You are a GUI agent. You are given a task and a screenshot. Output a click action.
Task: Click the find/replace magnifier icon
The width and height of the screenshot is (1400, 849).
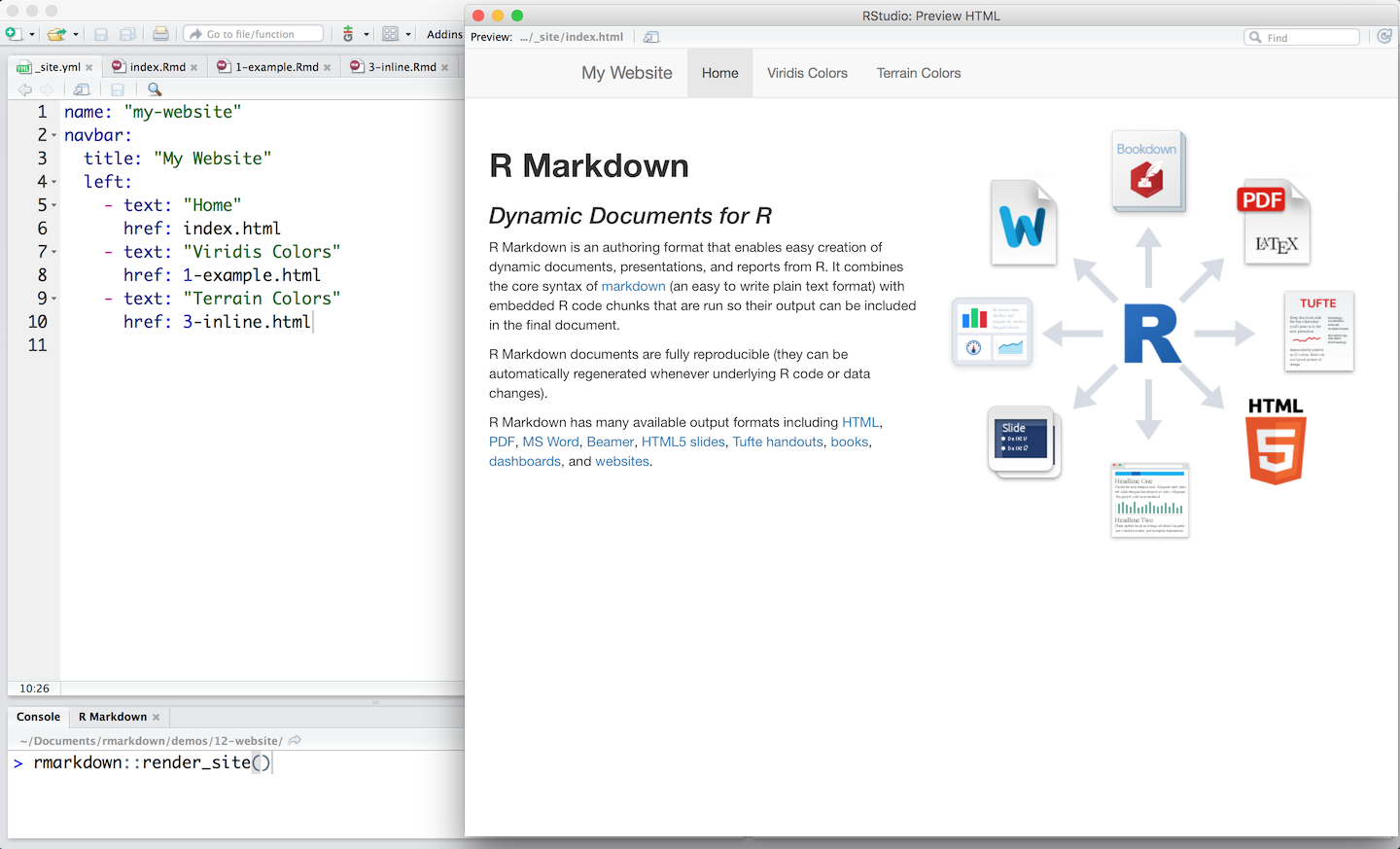point(155,89)
